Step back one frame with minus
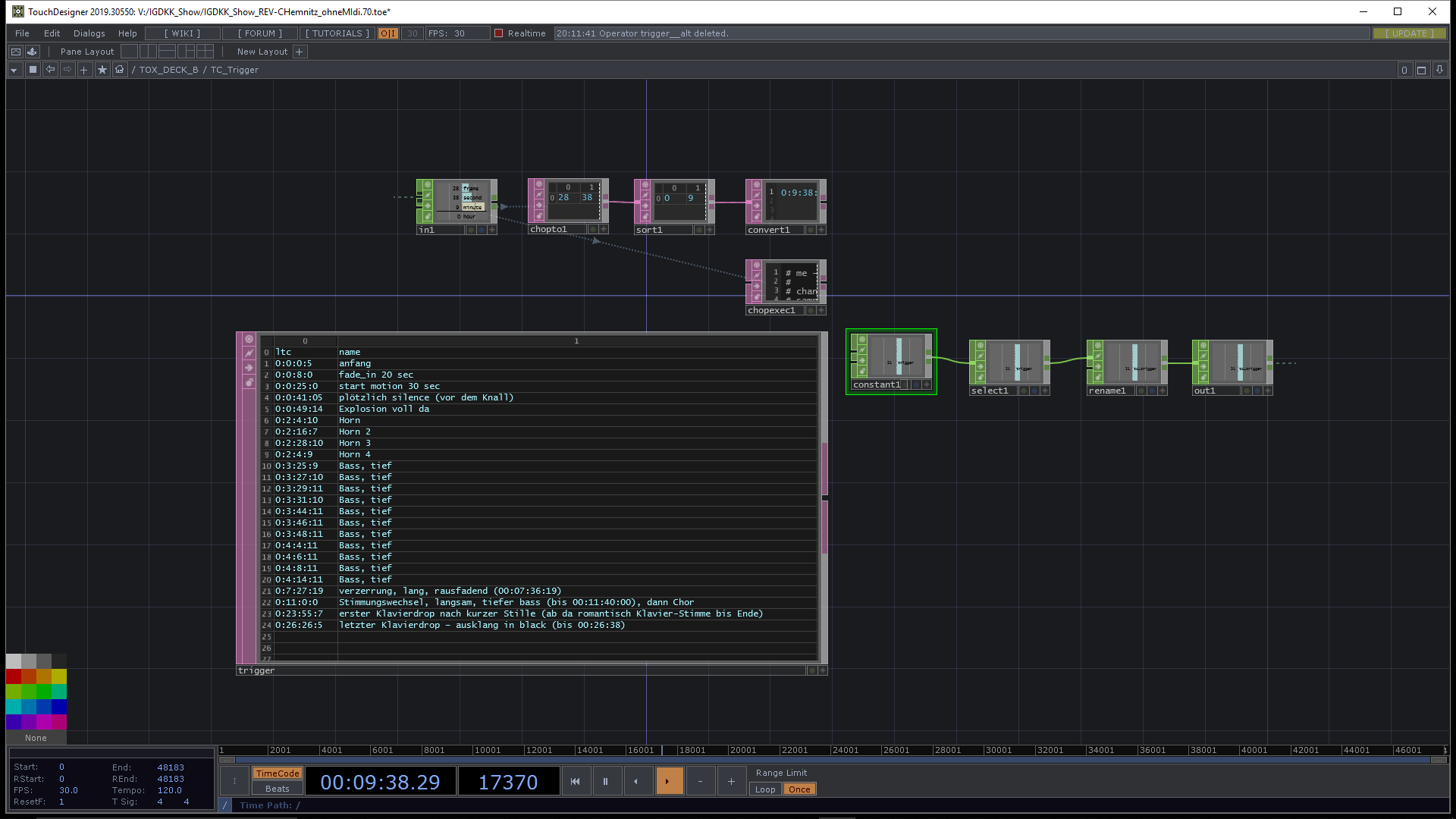Image resolution: width=1456 pixels, height=819 pixels. point(700,781)
